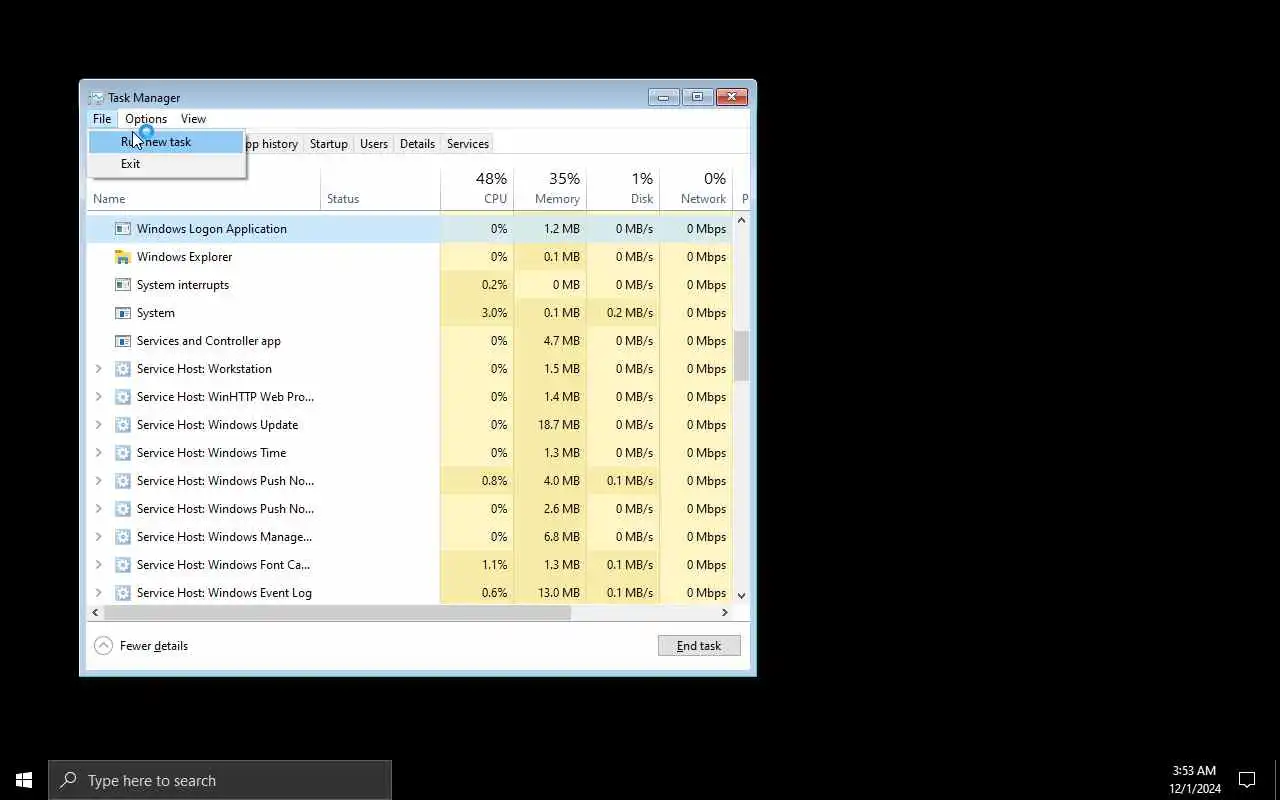Select Run new task menu entry

pos(166,142)
